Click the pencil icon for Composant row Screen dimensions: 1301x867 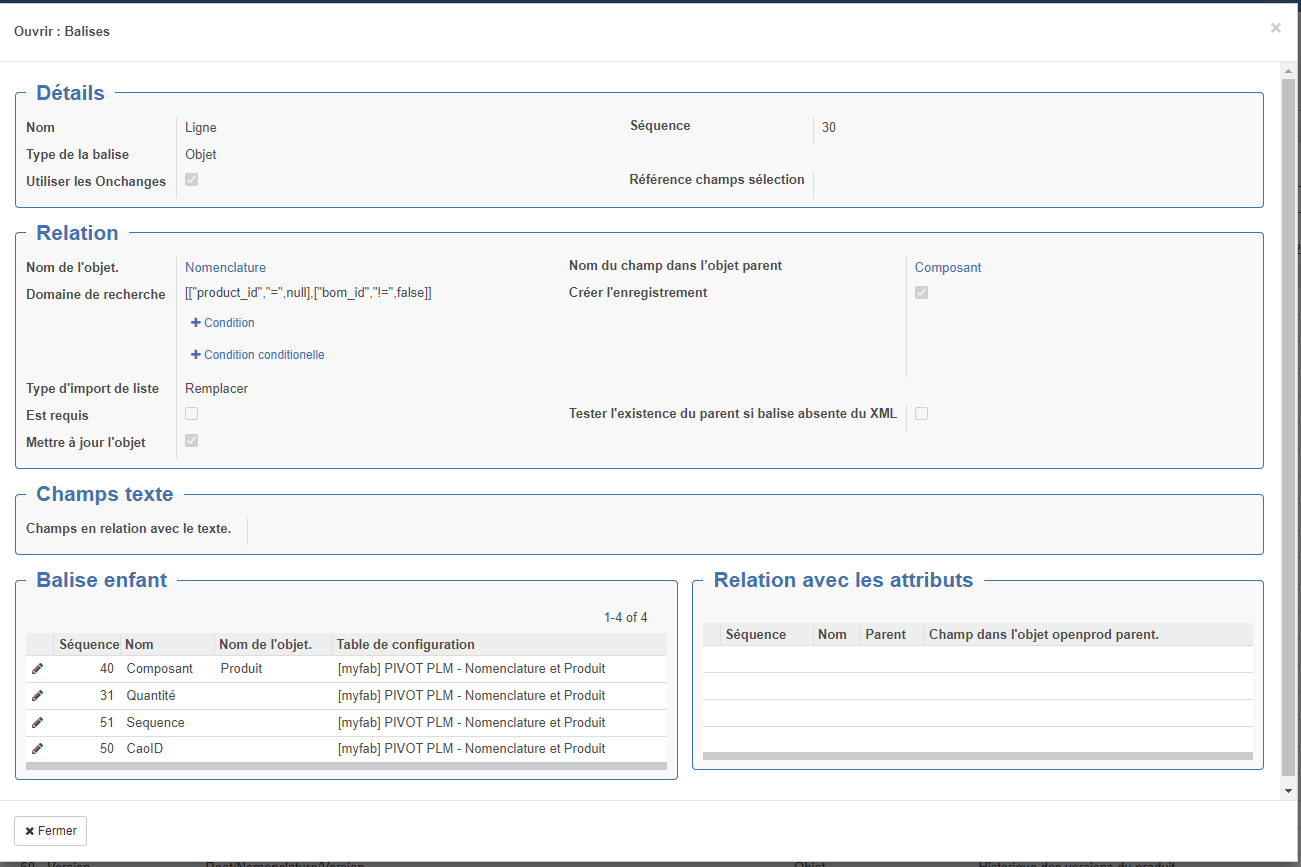coord(37,668)
